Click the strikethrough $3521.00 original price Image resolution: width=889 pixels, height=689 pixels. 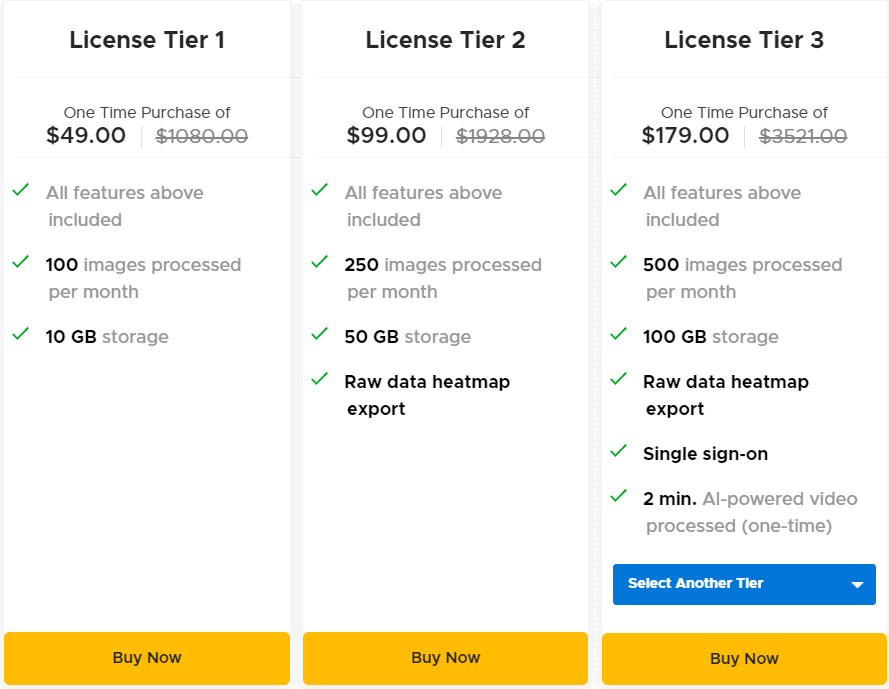(x=800, y=136)
